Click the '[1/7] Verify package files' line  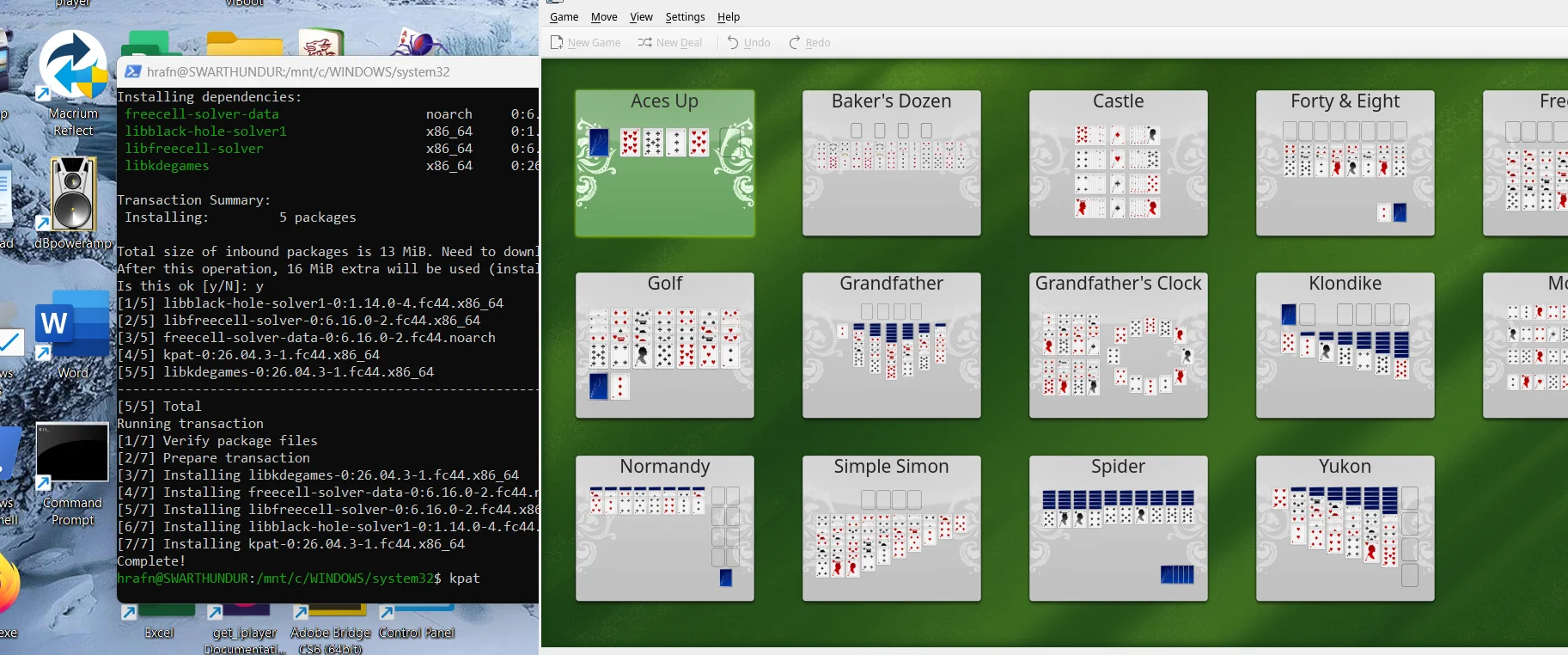(217, 441)
